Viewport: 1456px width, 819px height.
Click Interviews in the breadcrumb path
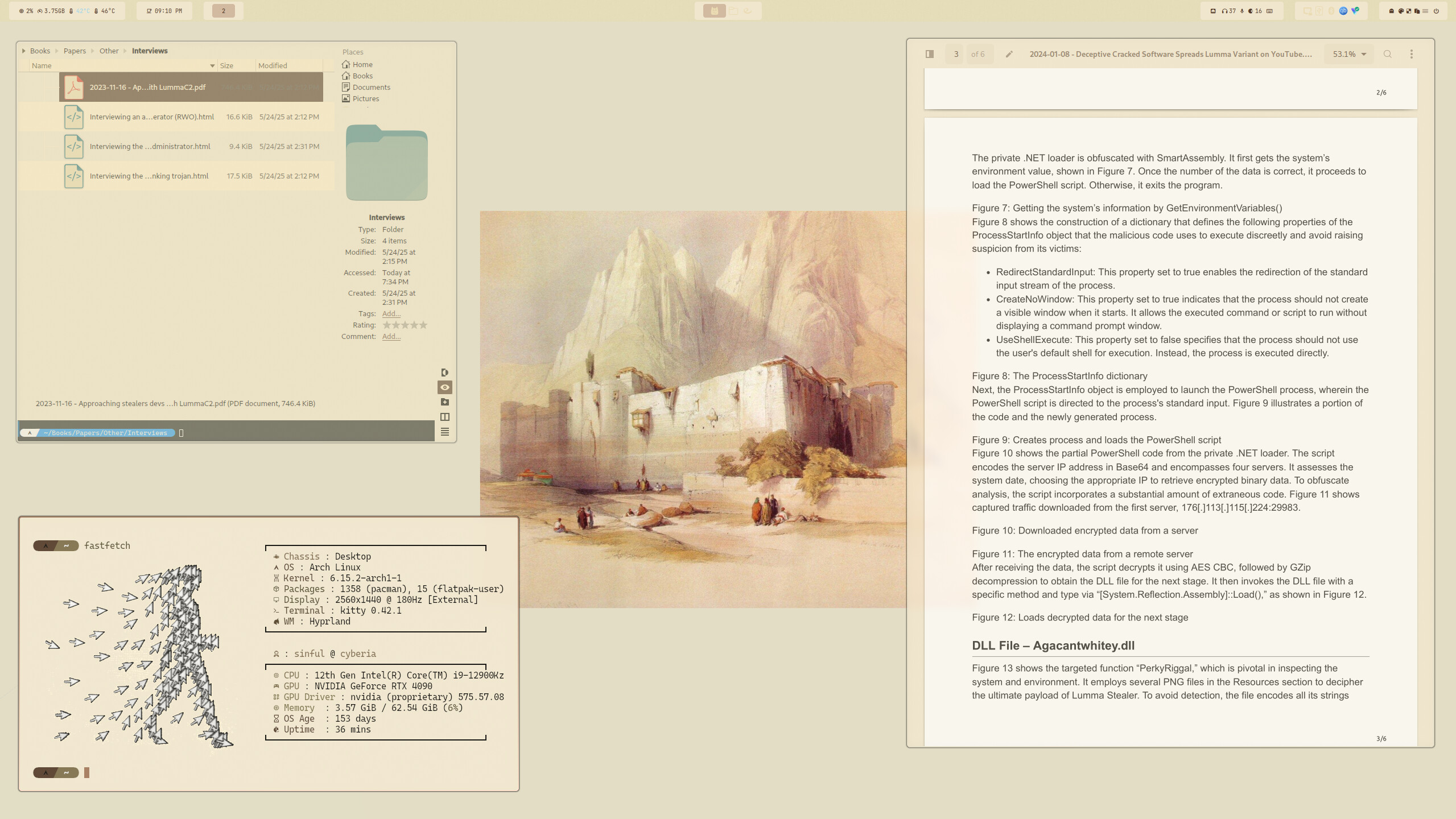coord(150,51)
